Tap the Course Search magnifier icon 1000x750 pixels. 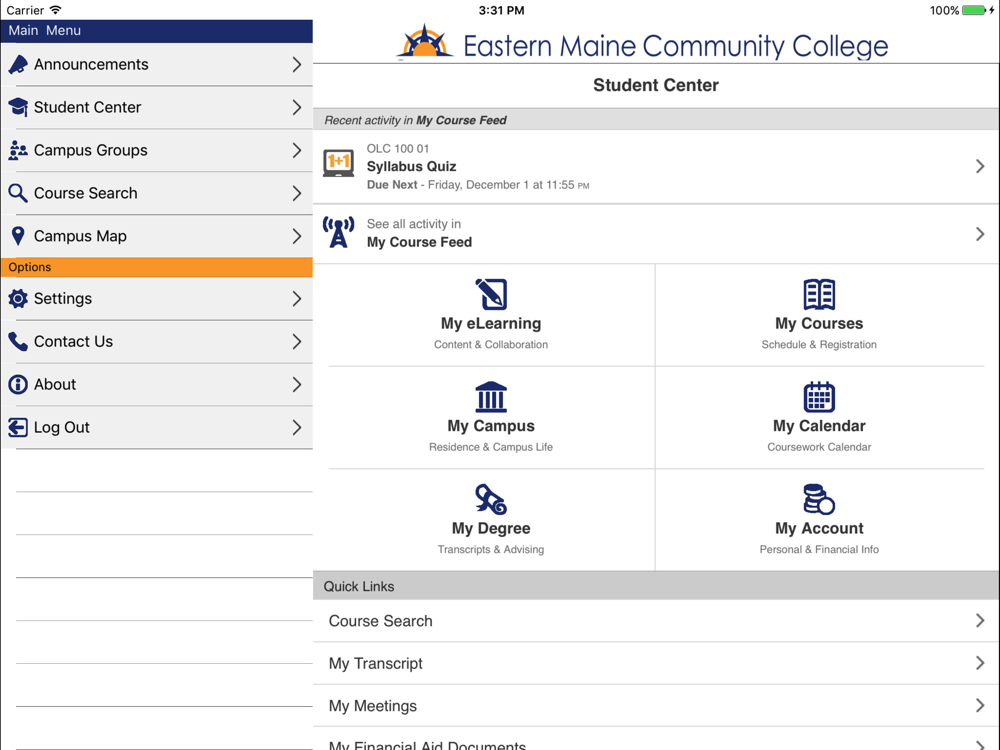click(18, 193)
